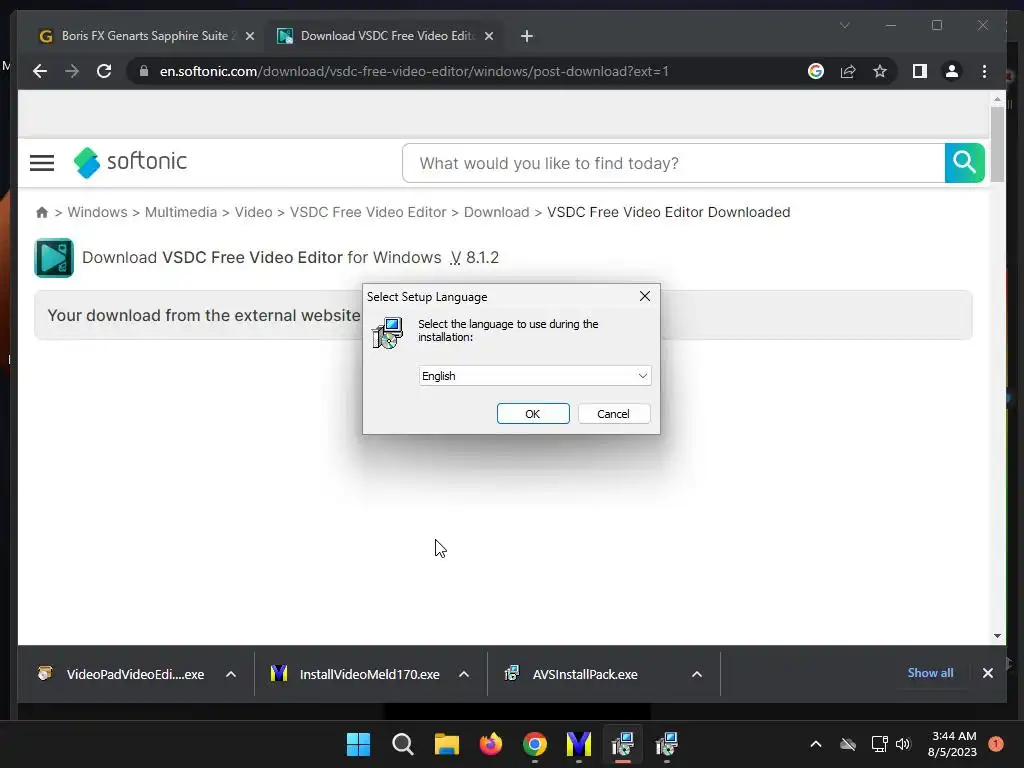Expand options for the VideoPadVideoEdi....exe download
The height and width of the screenshot is (768, 1024).
tap(231, 674)
